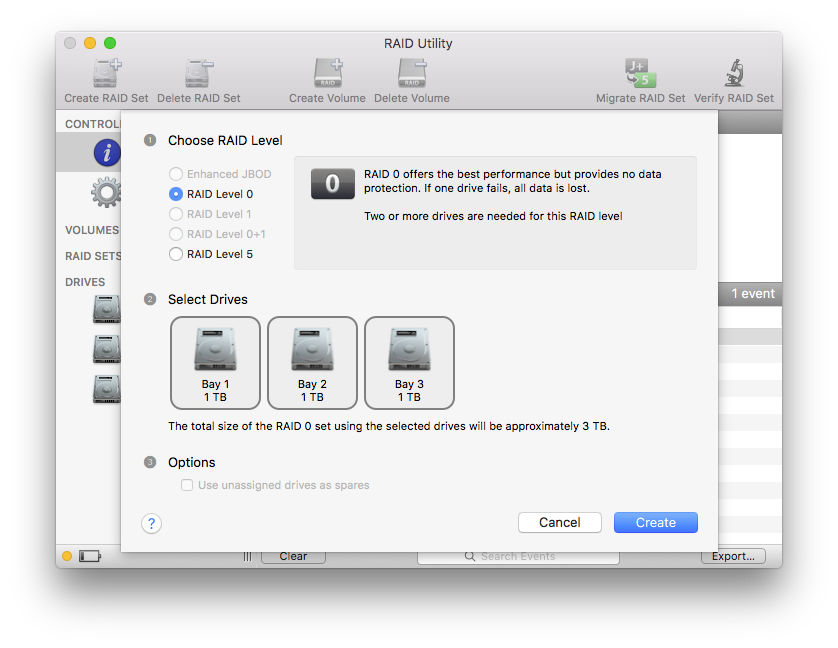This screenshot has width=838, height=648.
Task: Select the Bay 2 drive
Action: [312, 362]
